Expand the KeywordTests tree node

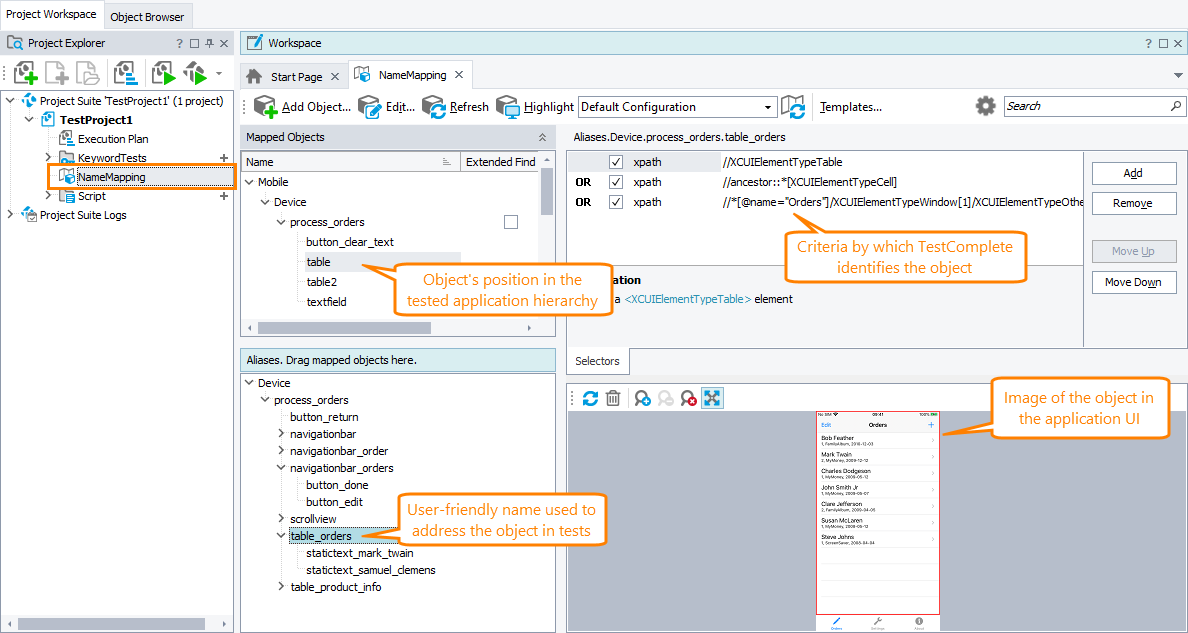point(48,158)
